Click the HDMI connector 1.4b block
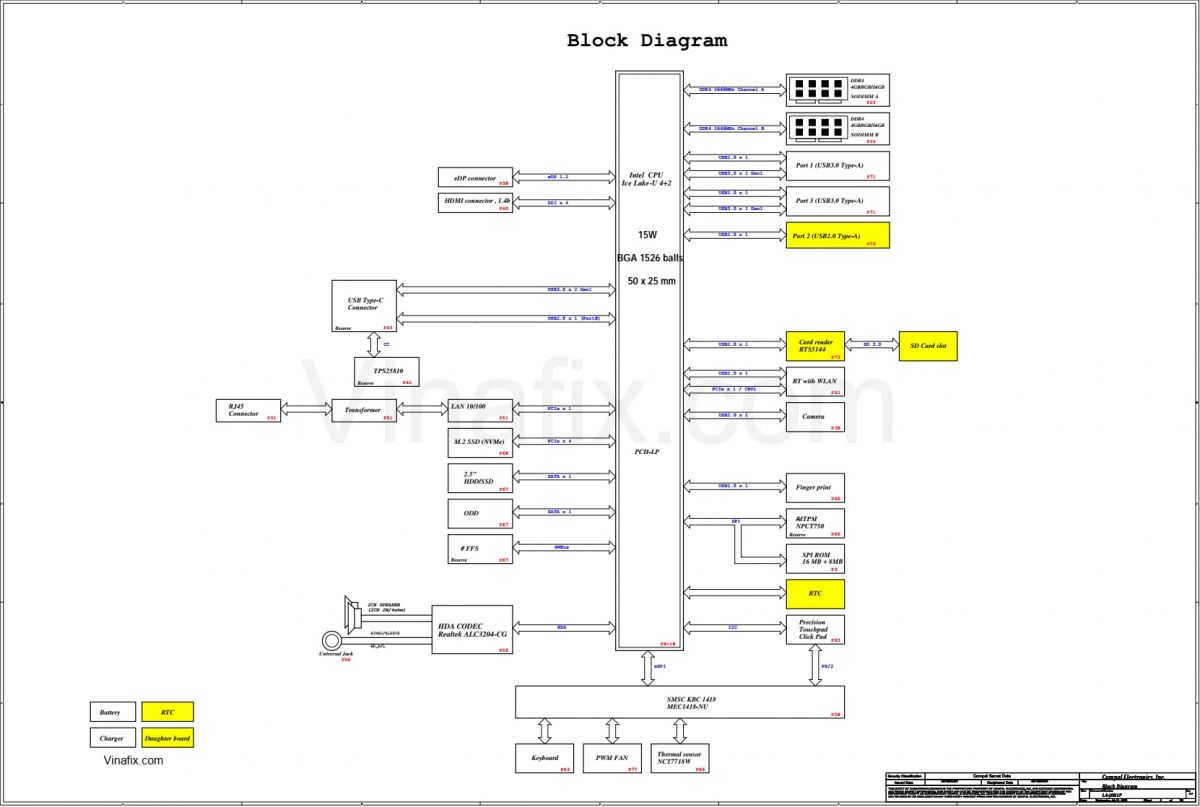 point(475,202)
